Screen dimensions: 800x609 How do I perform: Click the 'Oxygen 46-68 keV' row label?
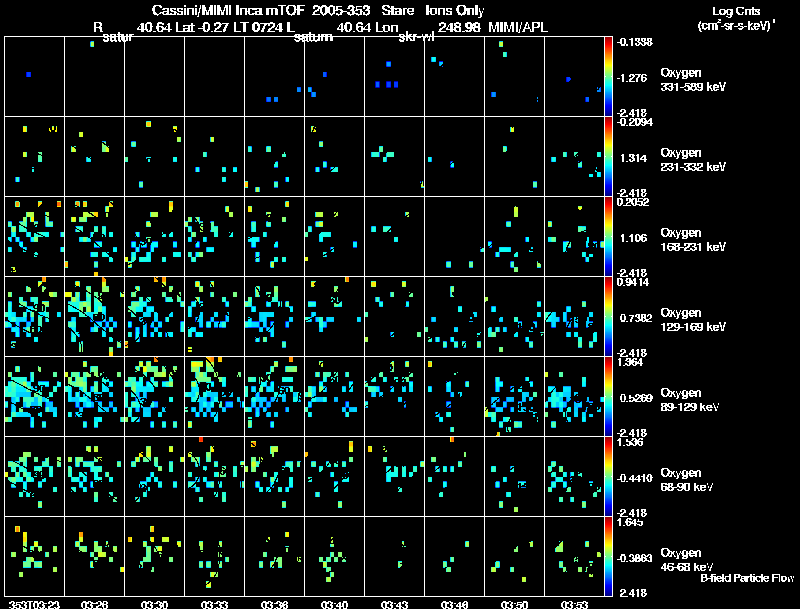[x=687, y=560]
